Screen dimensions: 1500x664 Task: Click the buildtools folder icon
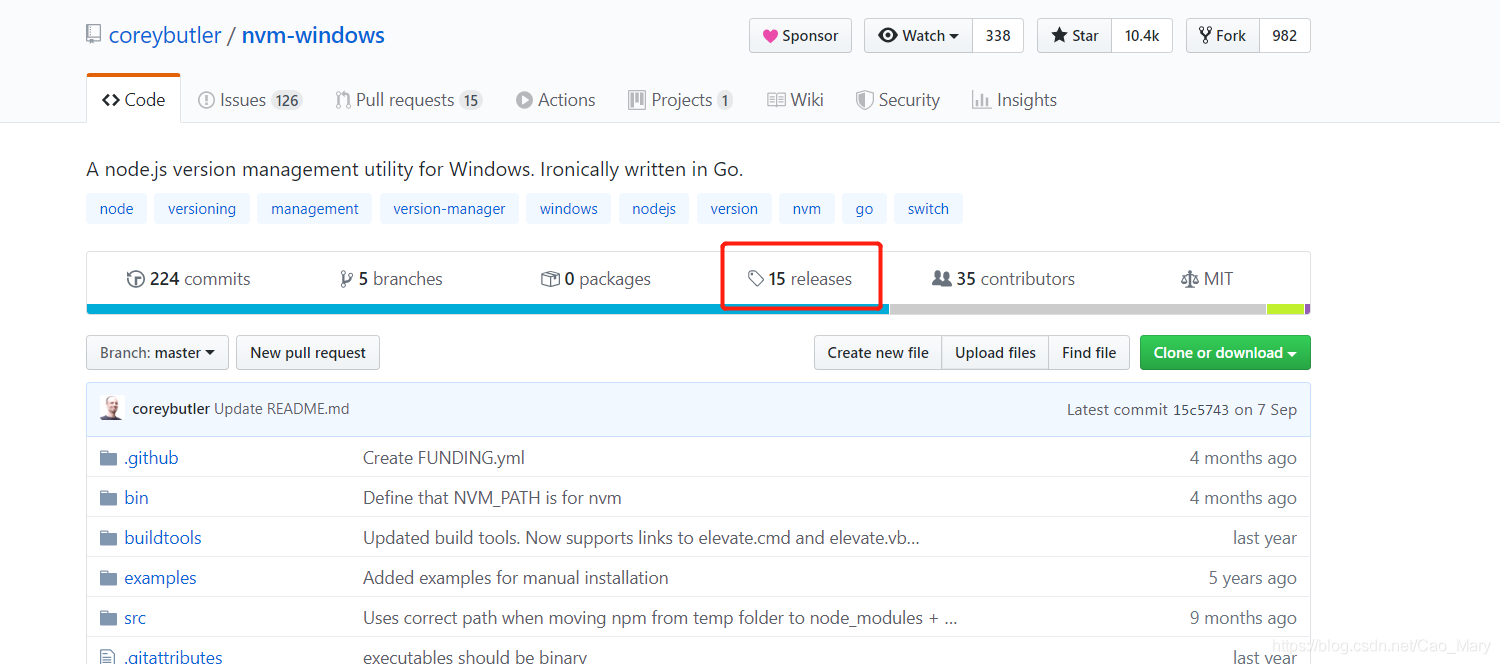(x=109, y=538)
